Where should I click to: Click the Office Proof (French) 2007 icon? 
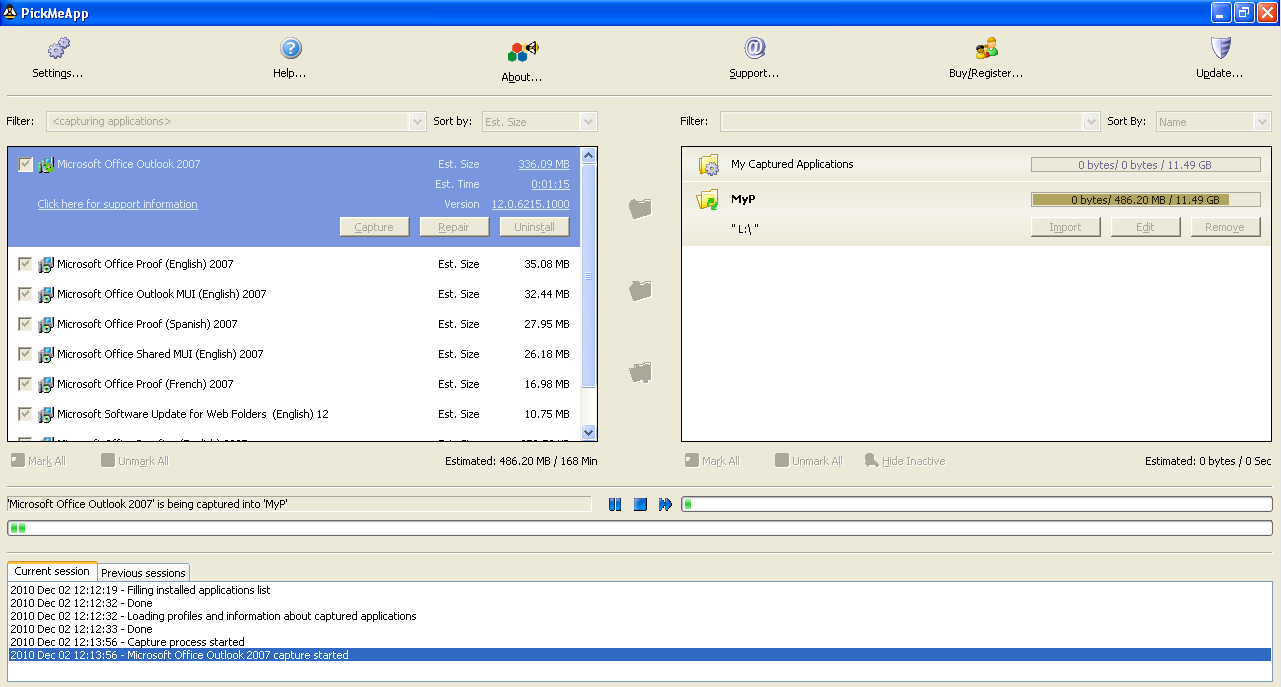tap(46, 385)
